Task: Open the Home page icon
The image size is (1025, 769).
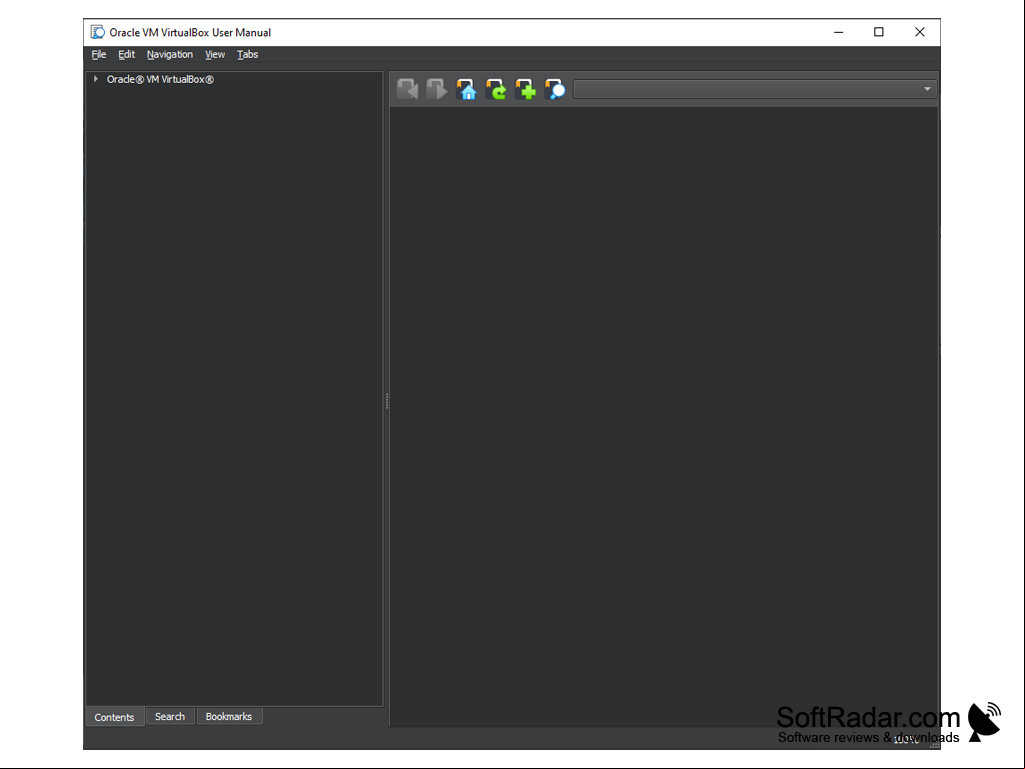Action: point(466,89)
